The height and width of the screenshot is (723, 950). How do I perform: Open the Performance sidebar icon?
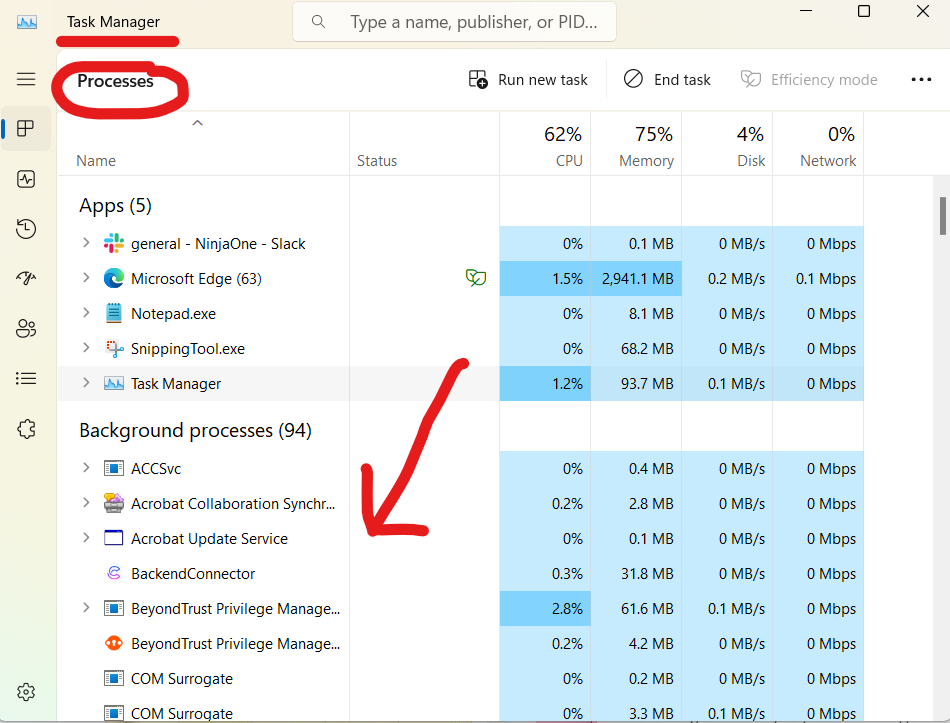[x=25, y=179]
